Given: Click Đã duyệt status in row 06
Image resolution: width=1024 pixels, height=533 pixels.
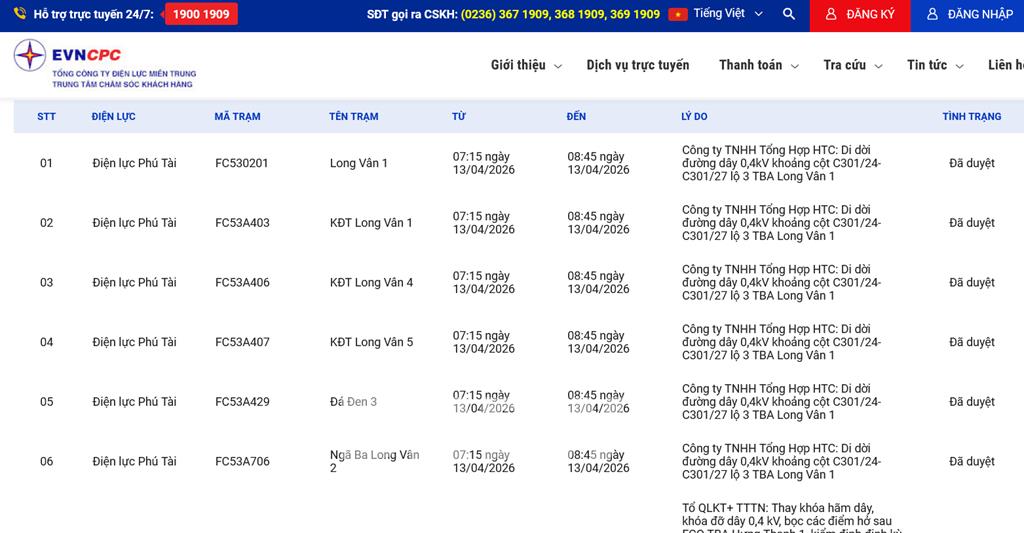Looking at the screenshot, I should point(971,462).
